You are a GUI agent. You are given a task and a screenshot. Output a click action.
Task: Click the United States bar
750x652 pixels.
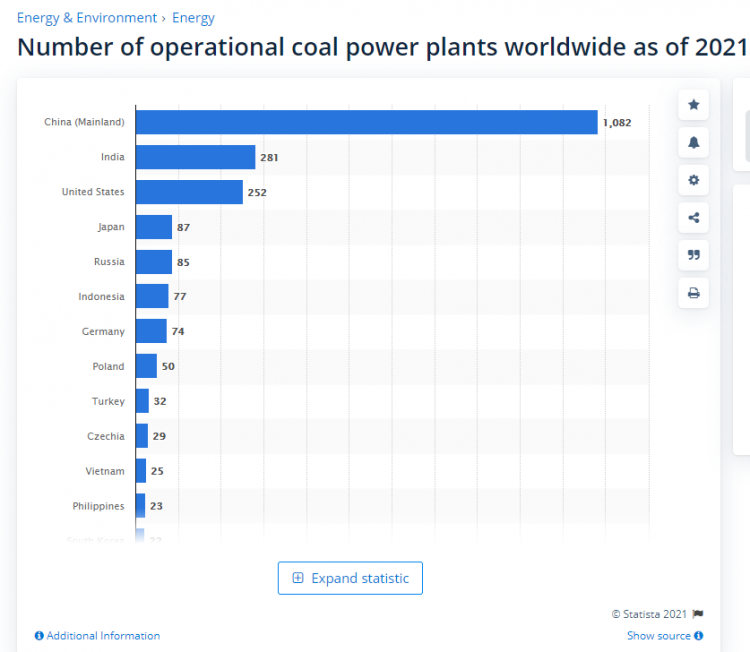point(189,192)
